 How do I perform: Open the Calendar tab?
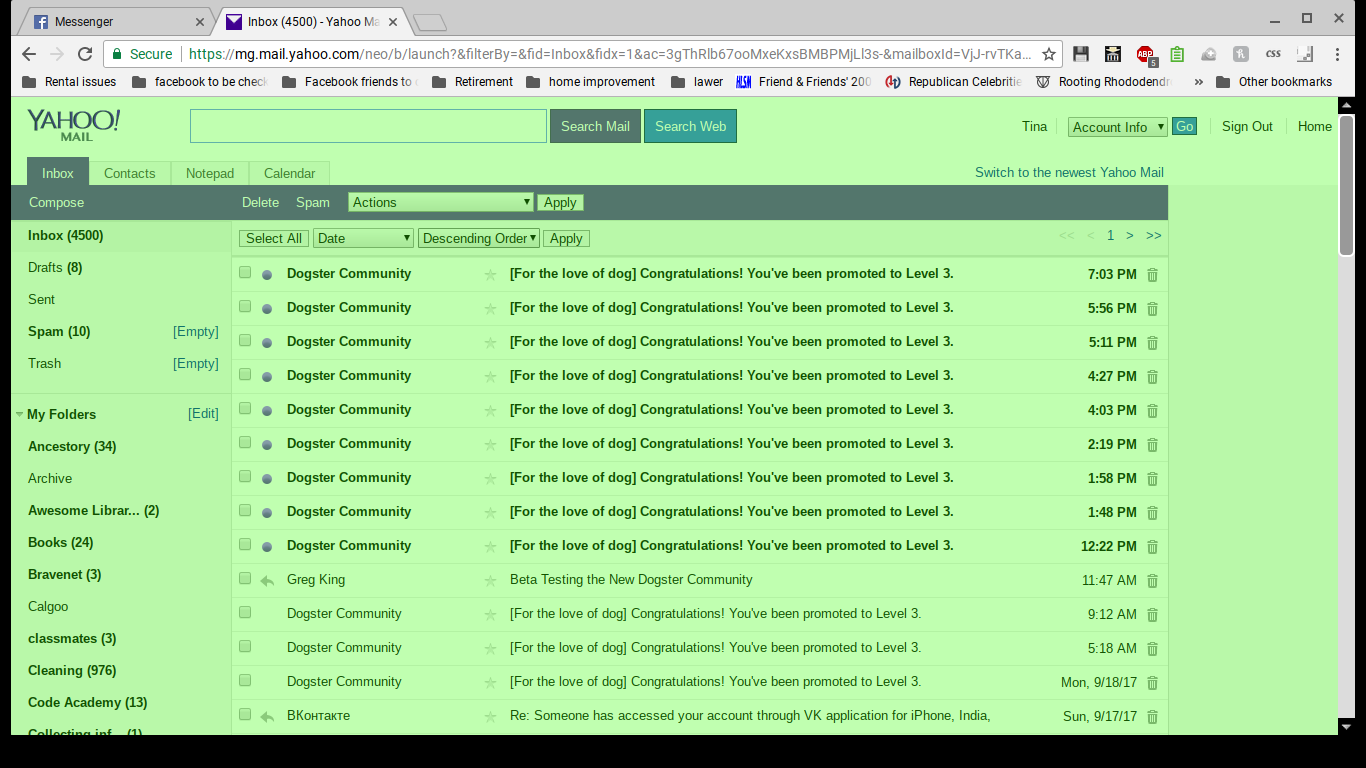point(290,173)
